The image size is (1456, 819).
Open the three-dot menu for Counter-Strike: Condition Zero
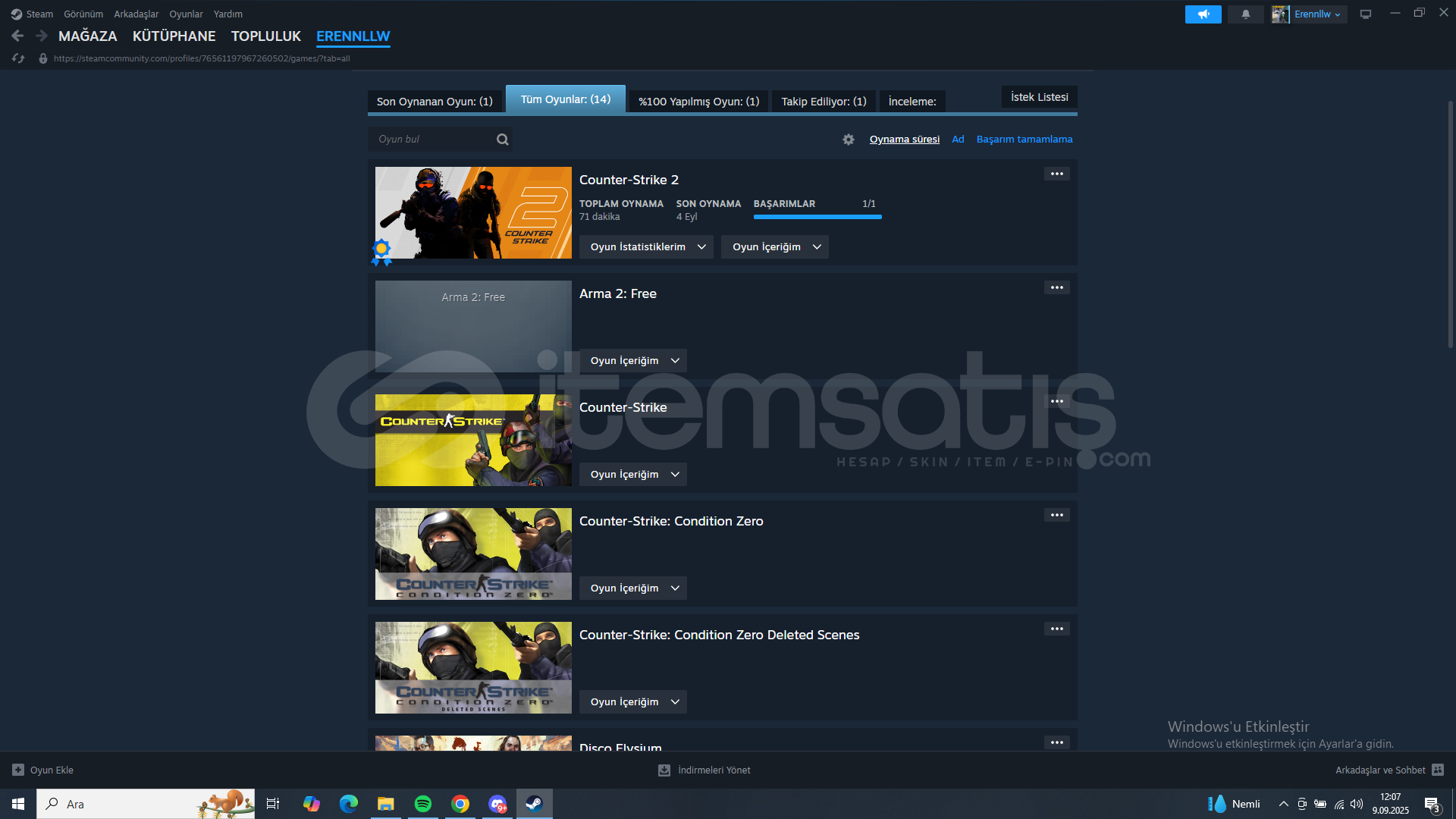pos(1056,515)
